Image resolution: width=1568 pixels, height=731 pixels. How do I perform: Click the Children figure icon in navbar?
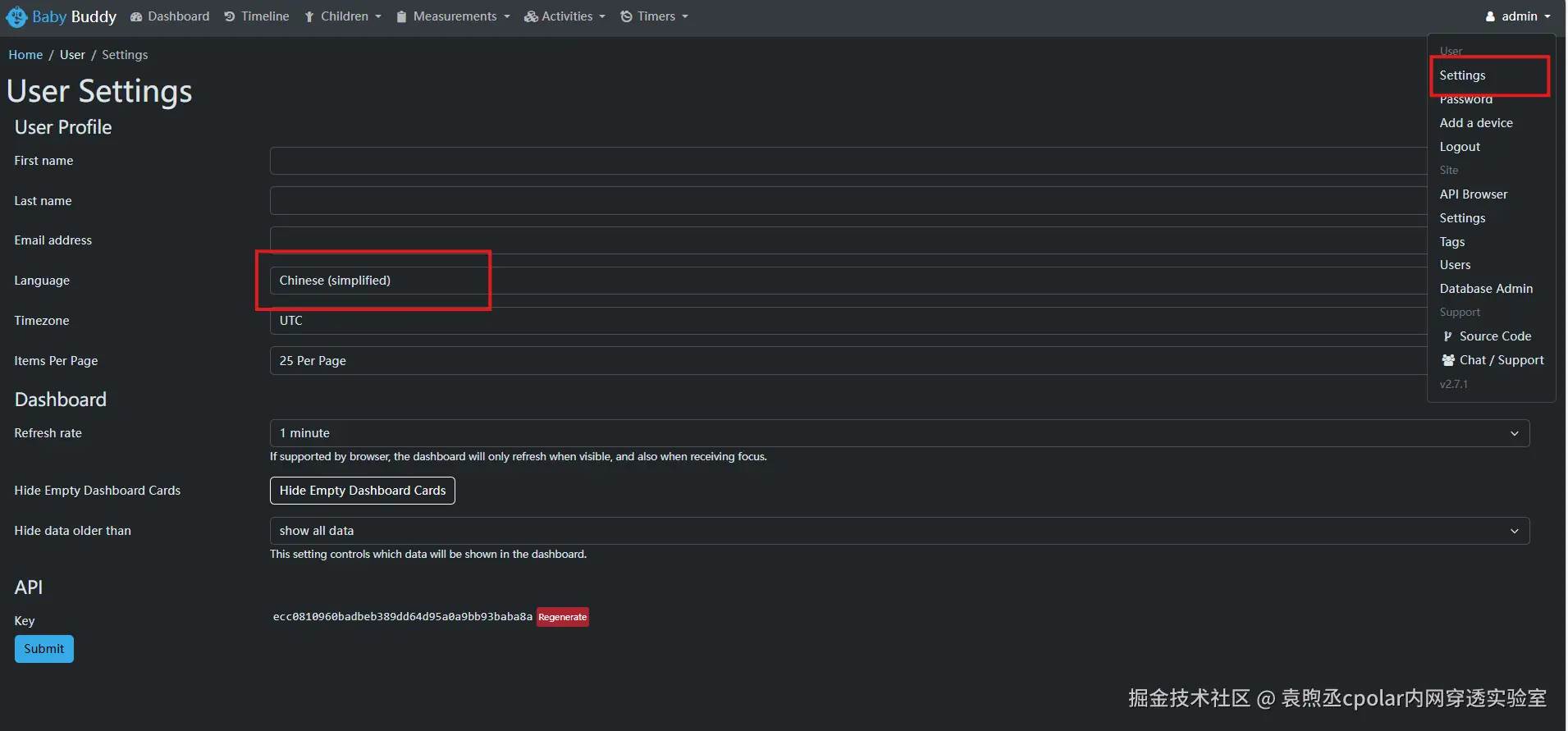click(309, 16)
